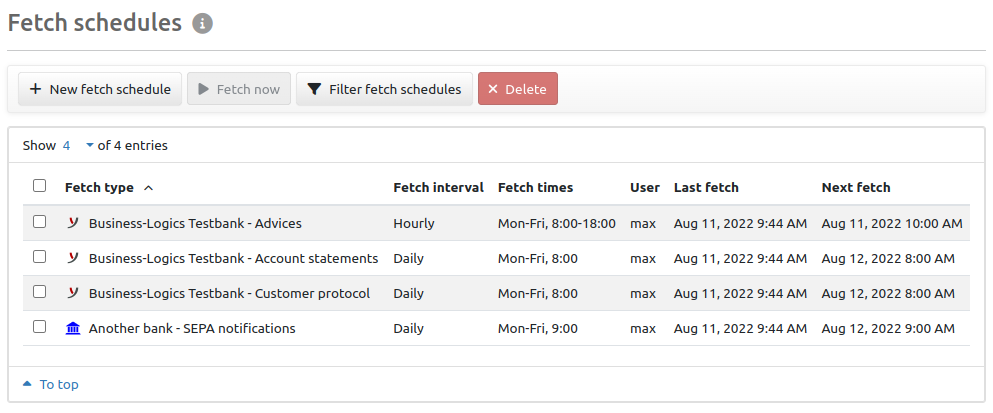The image size is (993, 413).
Task: Click the sort arrow next to Fetch type
Action: click(x=149, y=188)
